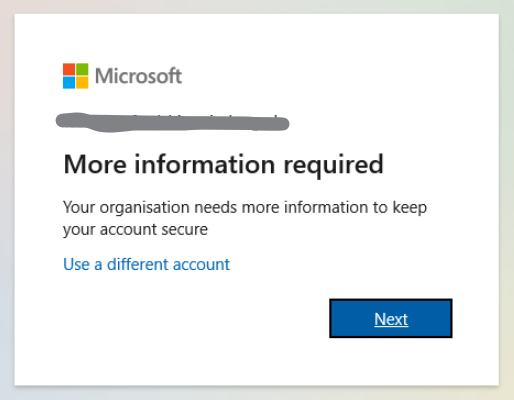
Task: Click the "your account secure" text line
Action: (135, 230)
